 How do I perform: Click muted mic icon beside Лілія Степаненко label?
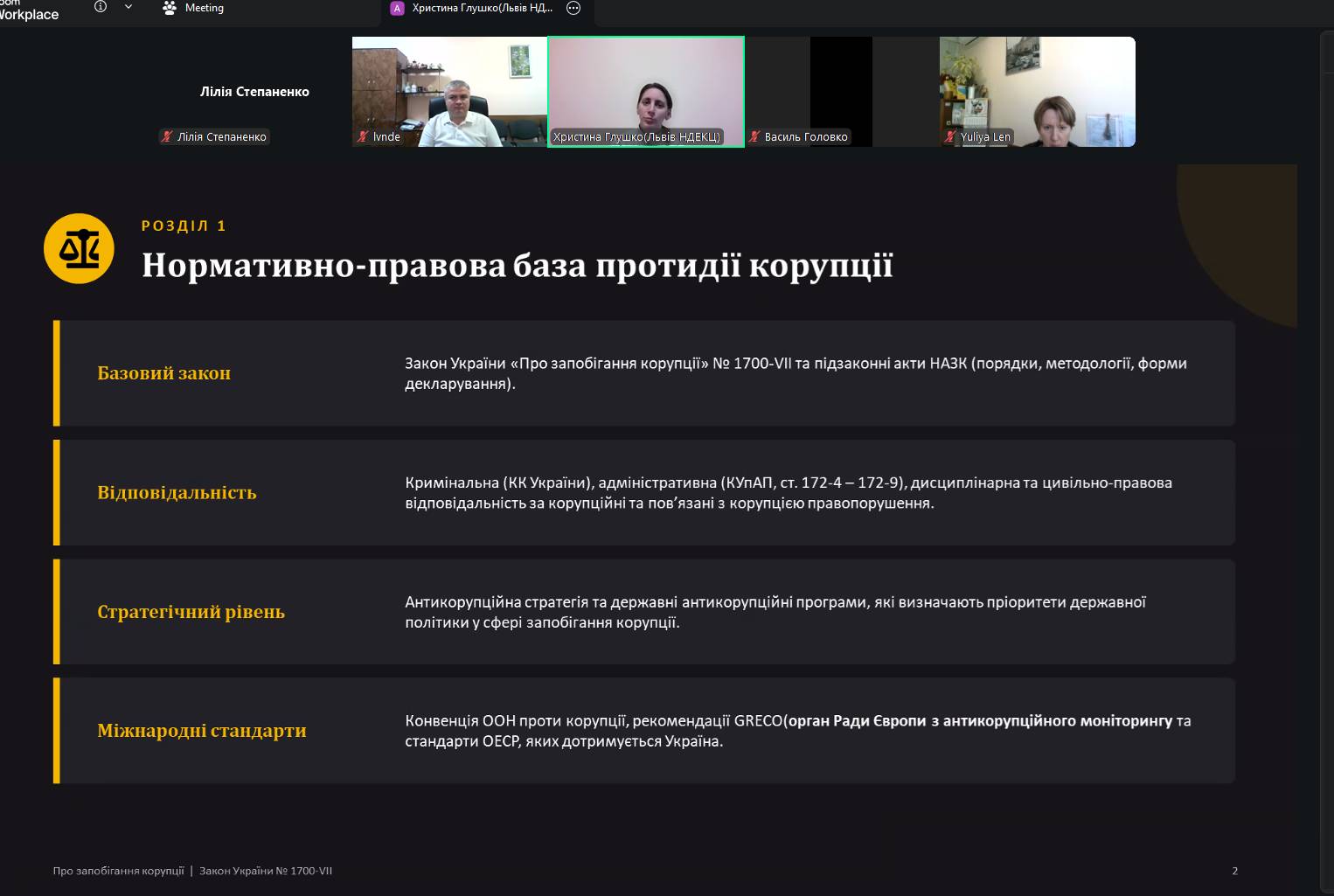pyautogui.click(x=166, y=136)
